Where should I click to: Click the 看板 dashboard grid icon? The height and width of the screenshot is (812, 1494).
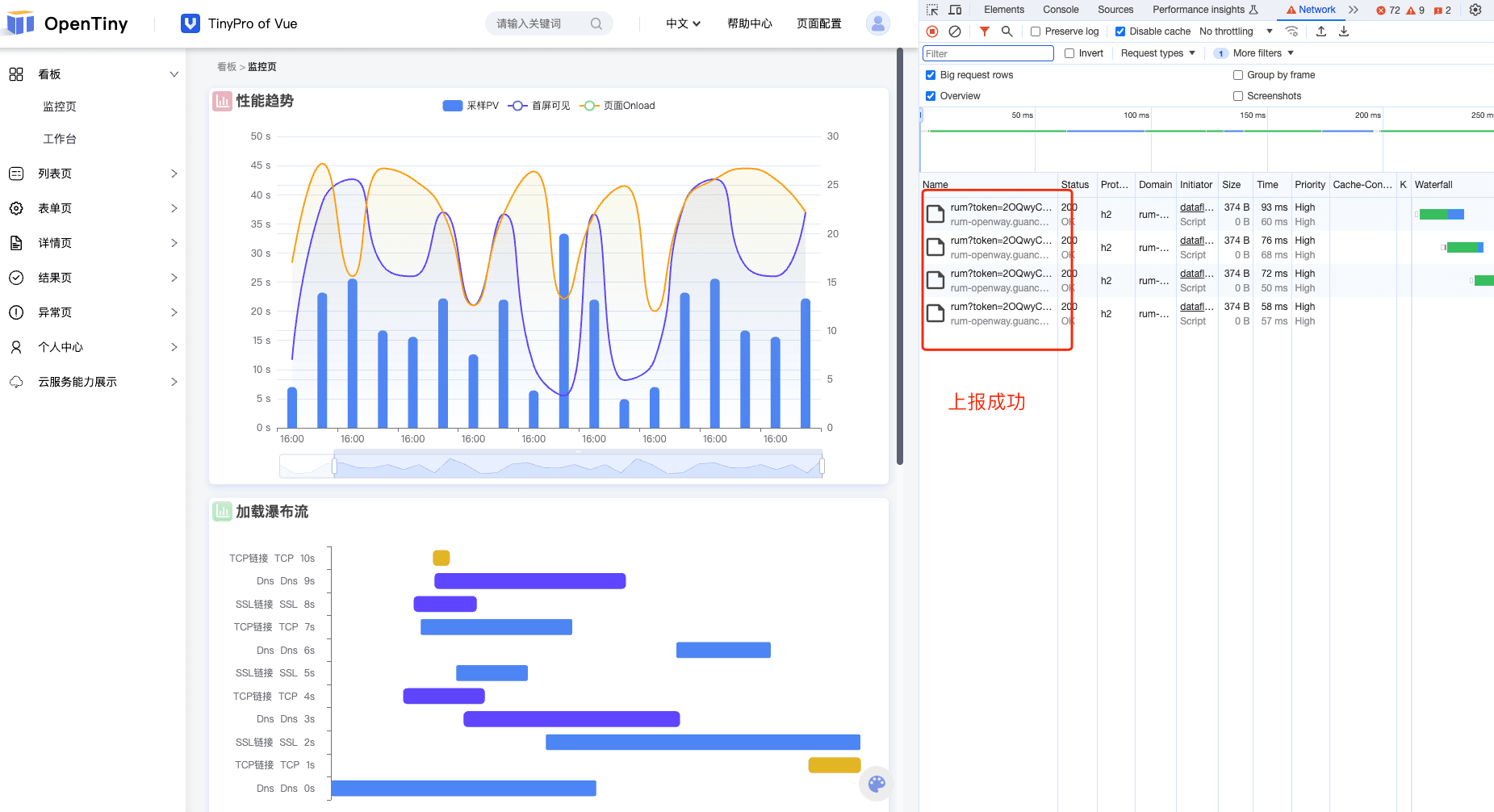(16, 74)
